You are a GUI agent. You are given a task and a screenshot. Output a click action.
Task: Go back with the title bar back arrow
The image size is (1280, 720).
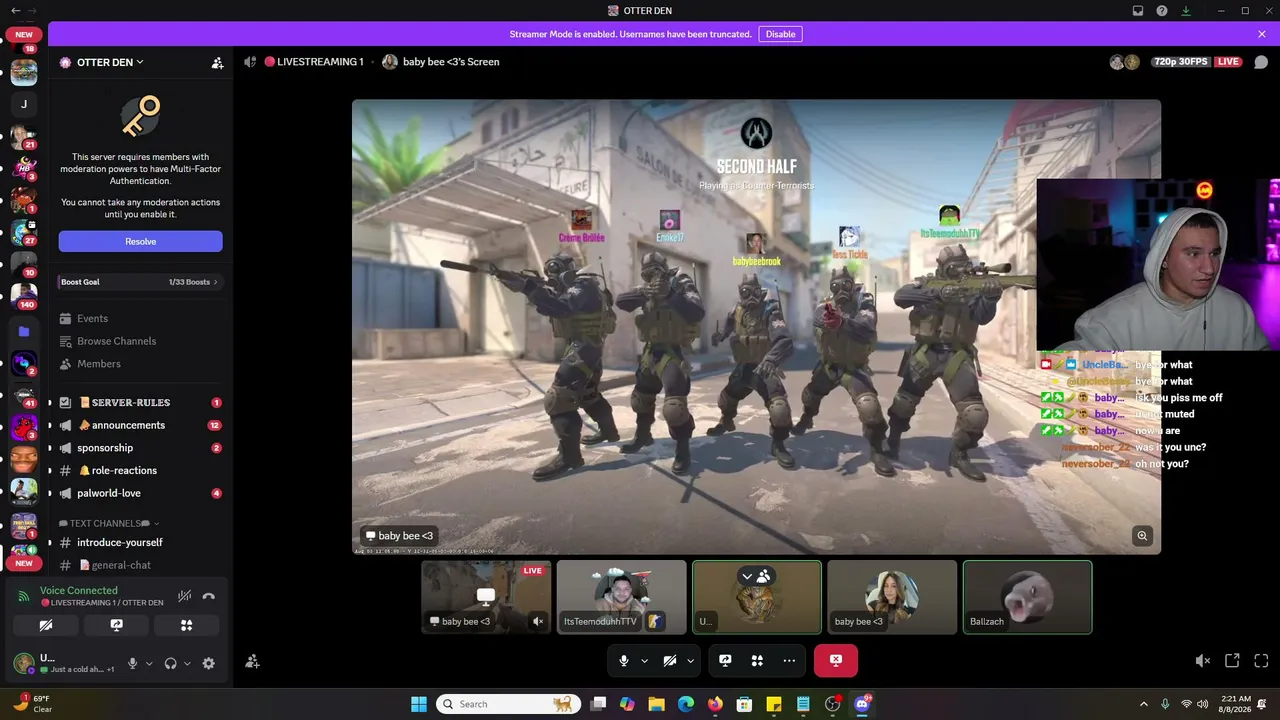click(x=15, y=11)
